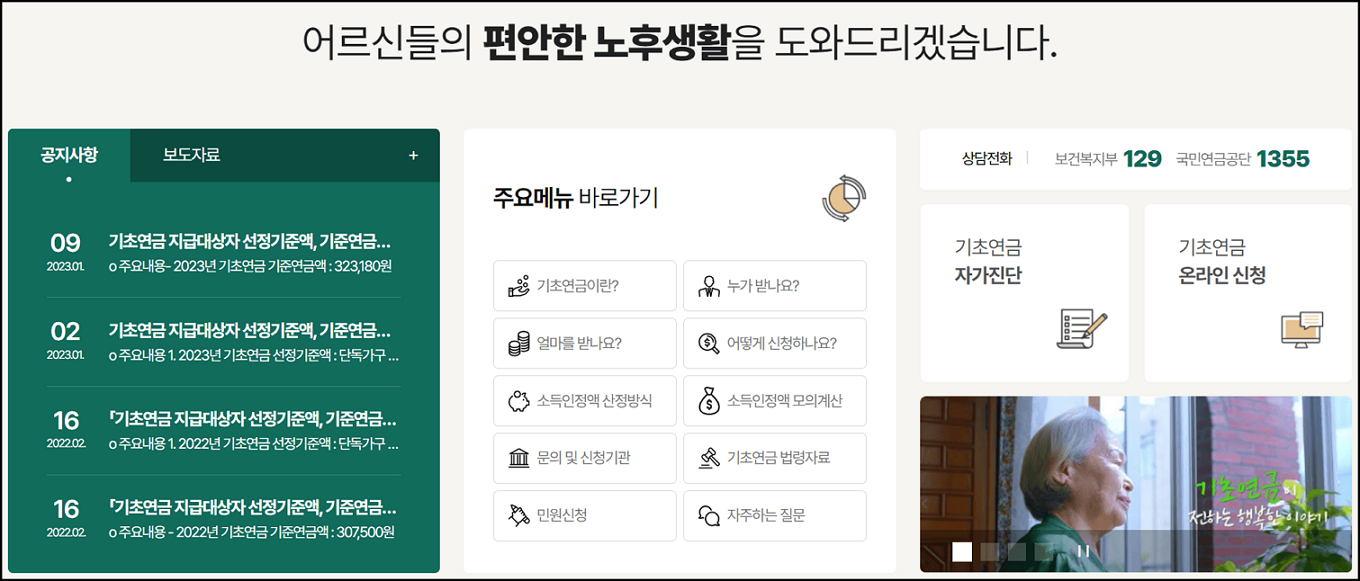This screenshot has width=1360, height=581.
Task: Open the 기초연금 법령자료 gavel icon
Action: pos(708,458)
